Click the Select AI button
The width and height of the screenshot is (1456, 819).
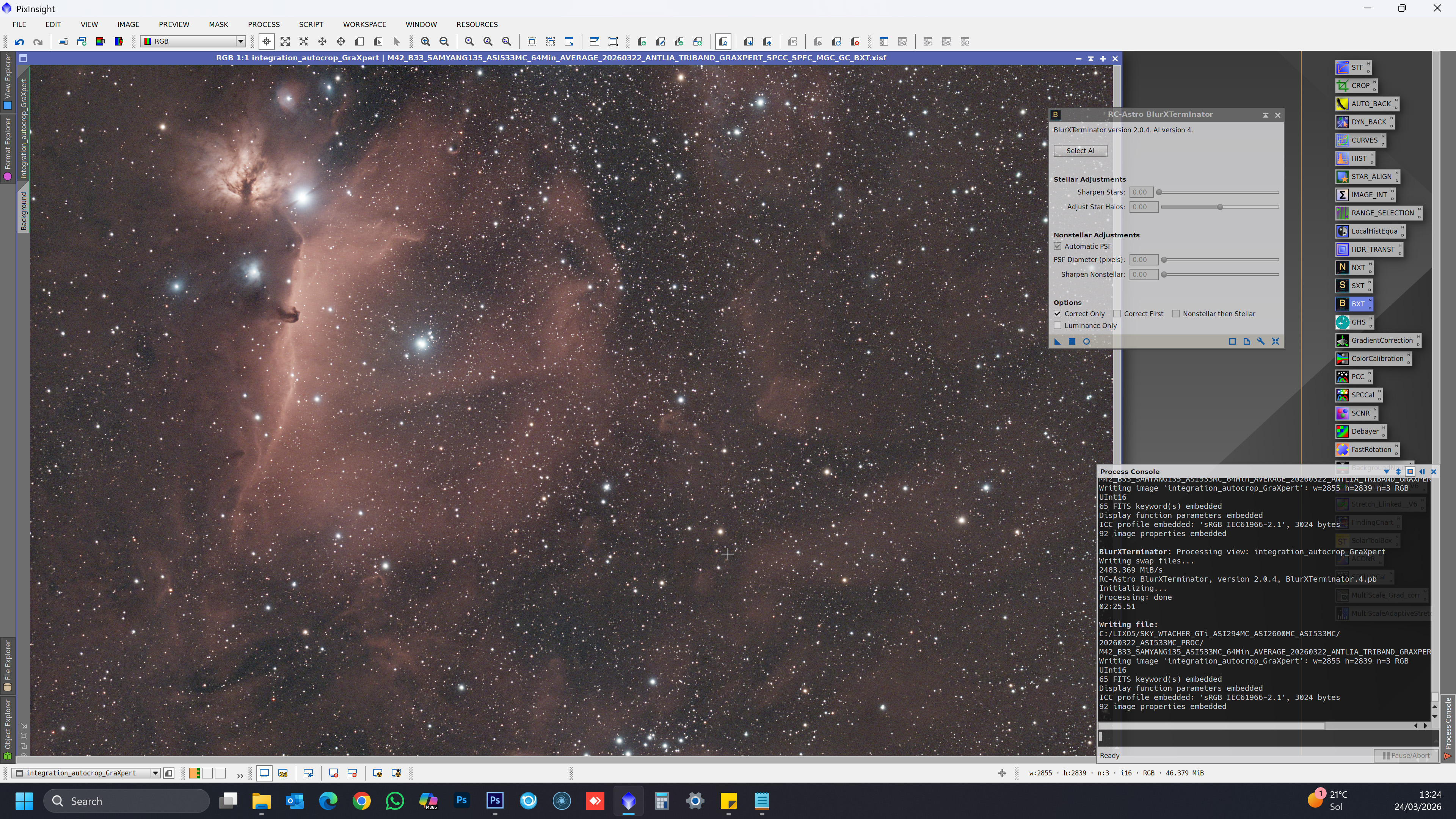pos(1080,151)
